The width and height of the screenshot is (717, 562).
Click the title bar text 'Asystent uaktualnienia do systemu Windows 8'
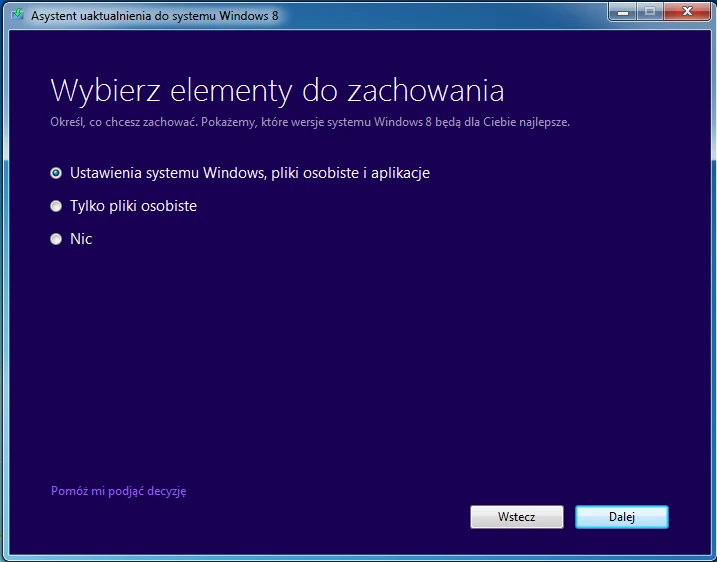155,16
